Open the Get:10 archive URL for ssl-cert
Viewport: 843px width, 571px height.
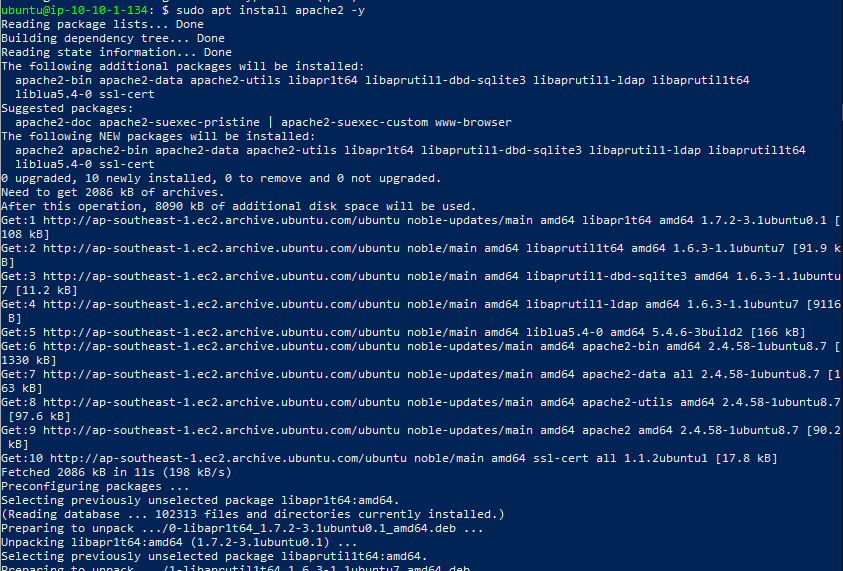(x=228, y=458)
